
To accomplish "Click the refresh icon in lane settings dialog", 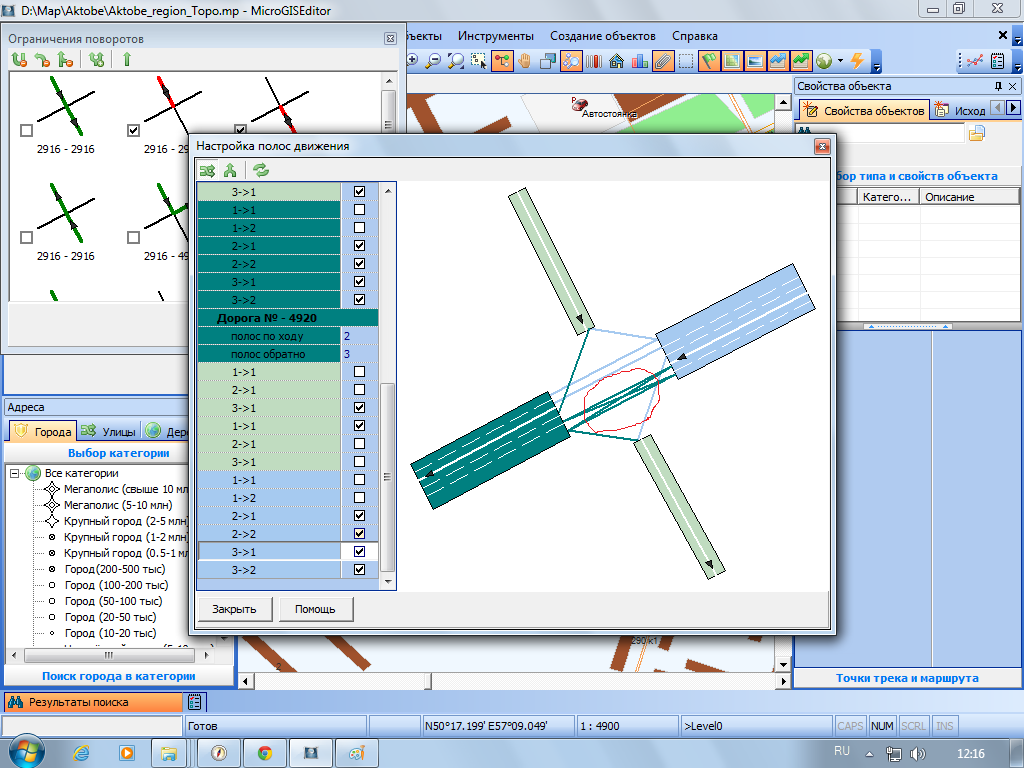I will point(260,170).
